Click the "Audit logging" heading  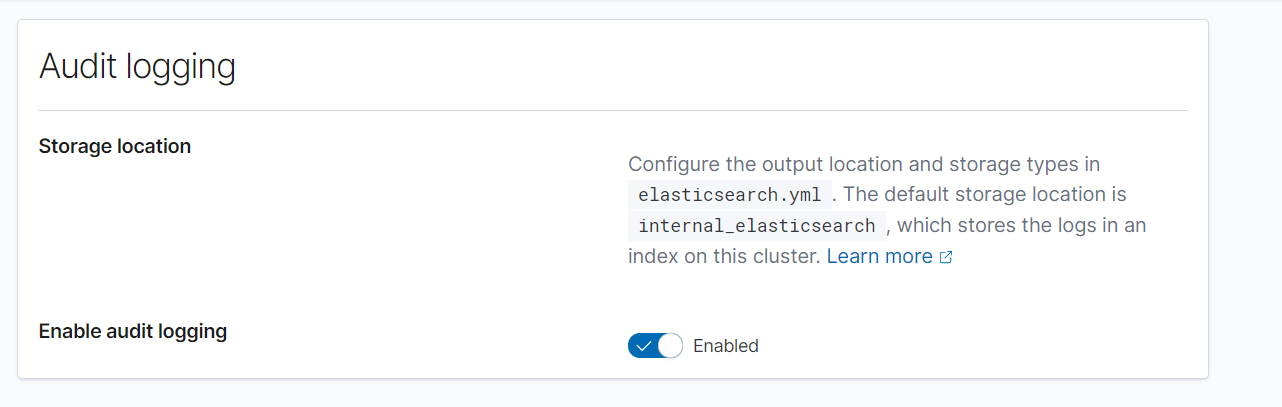(x=137, y=67)
